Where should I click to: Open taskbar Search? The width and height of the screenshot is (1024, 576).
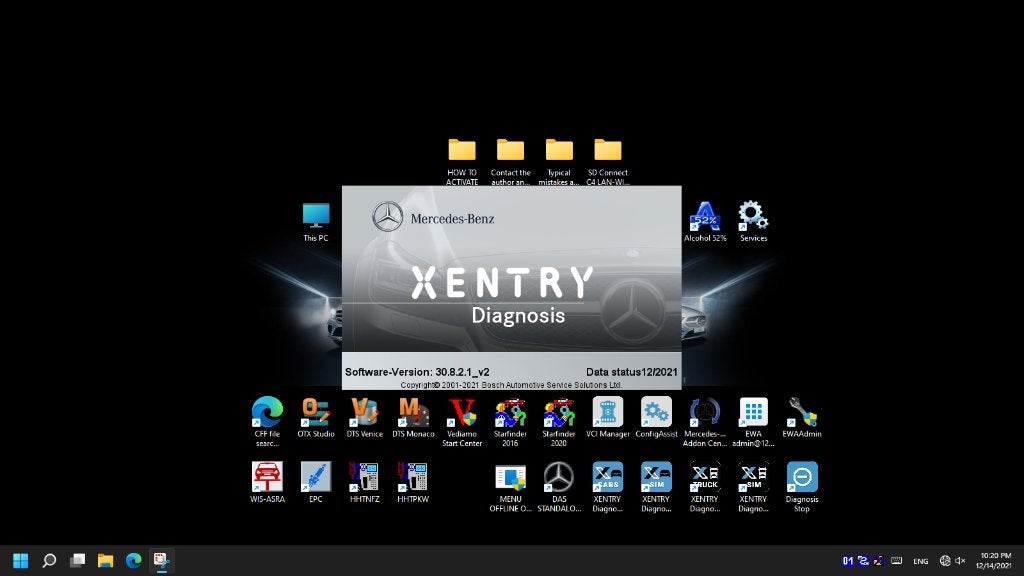point(49,560)
